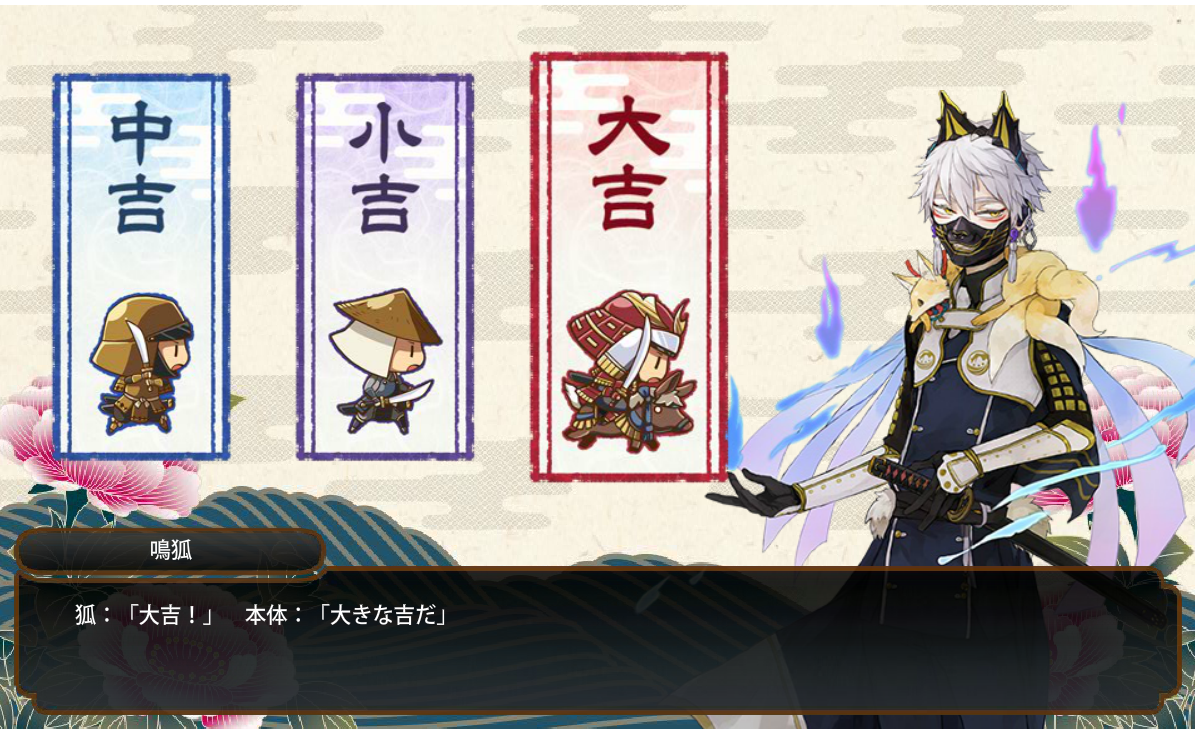This screenshot has width=1195, height=729.
Task: Pick the red 大吉 fortune card kanji
Action: (629, 162)
